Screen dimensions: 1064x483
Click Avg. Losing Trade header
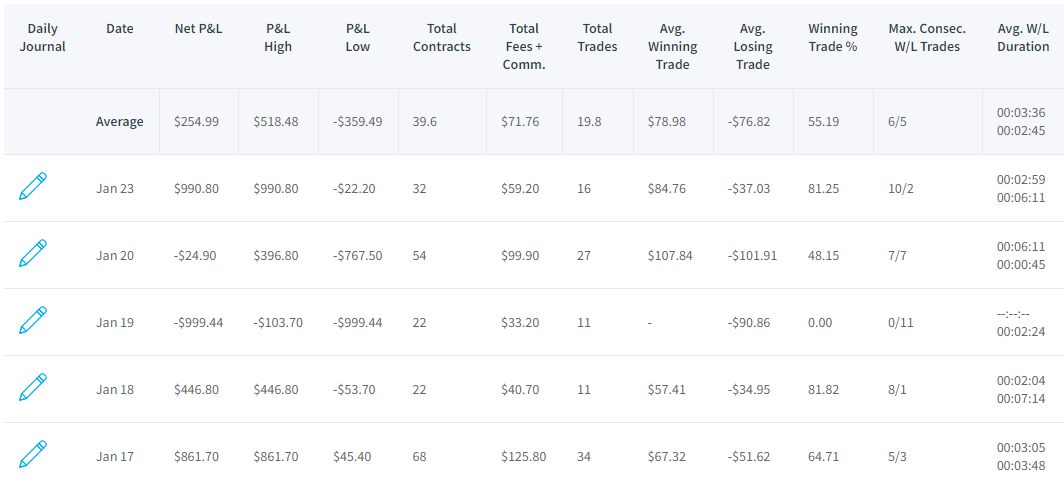tap(753, 47)
